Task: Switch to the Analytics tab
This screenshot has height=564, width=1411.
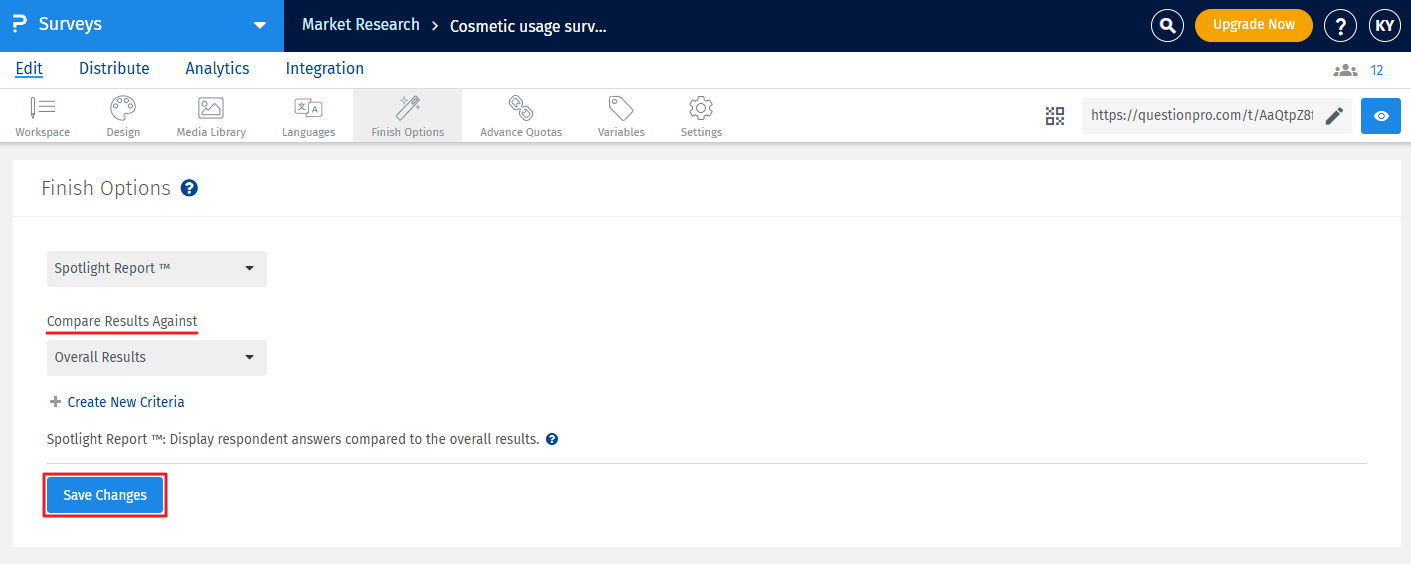Action: pyautogui.click(x=217, y=69)
